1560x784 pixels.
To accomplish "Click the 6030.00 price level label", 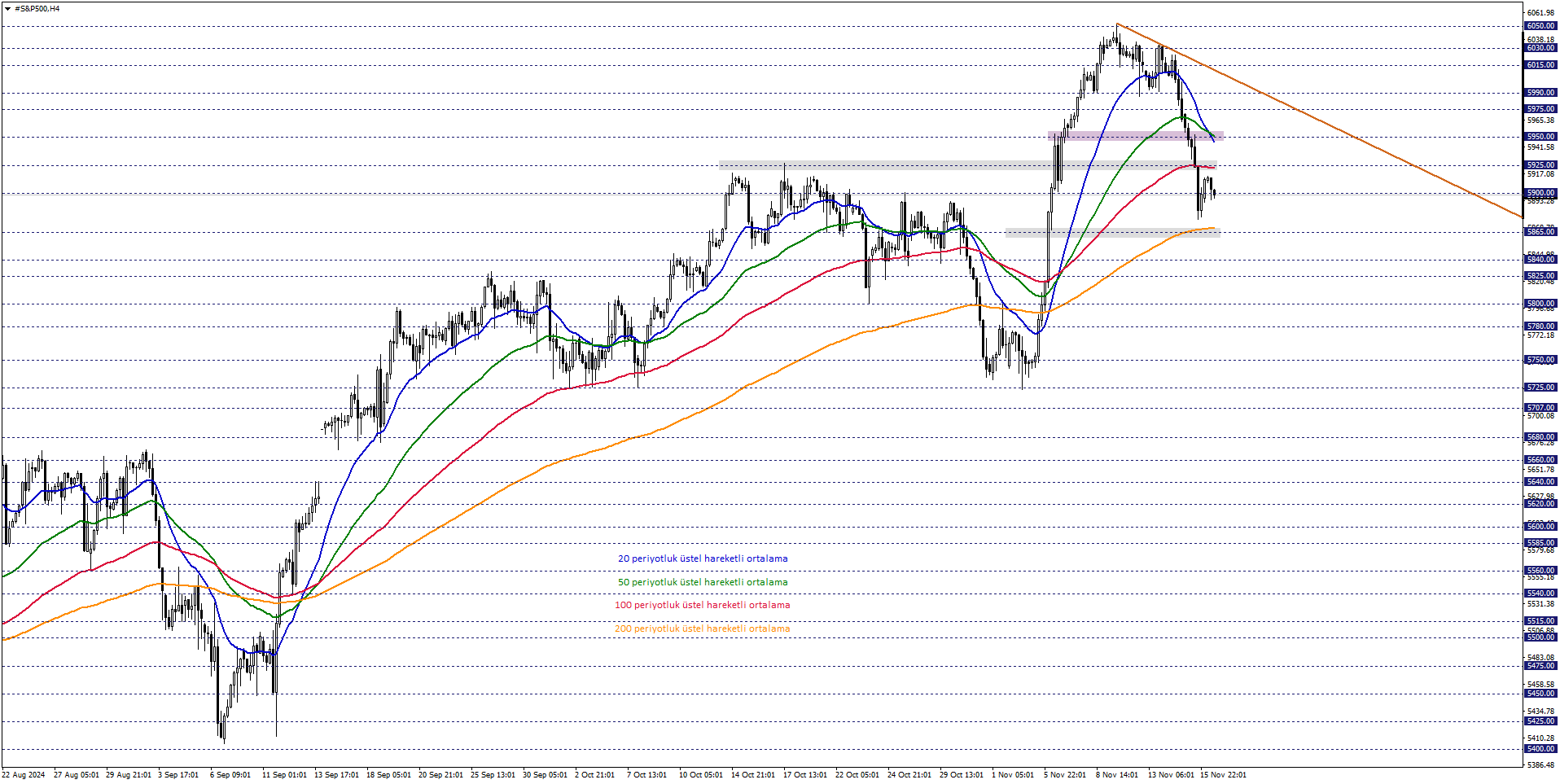I will tap(1540, 48).
